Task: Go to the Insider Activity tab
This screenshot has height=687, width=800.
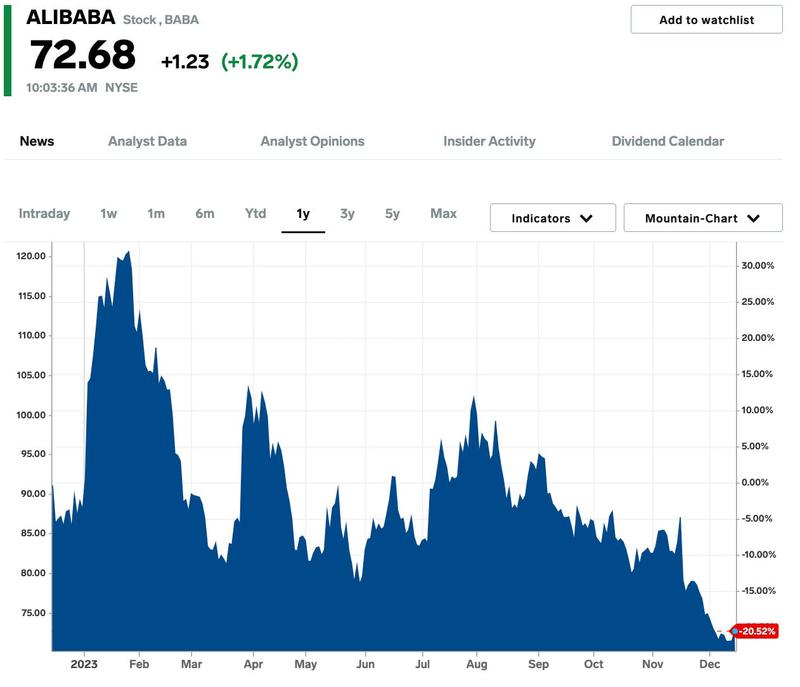Action: tap(489, 141)
